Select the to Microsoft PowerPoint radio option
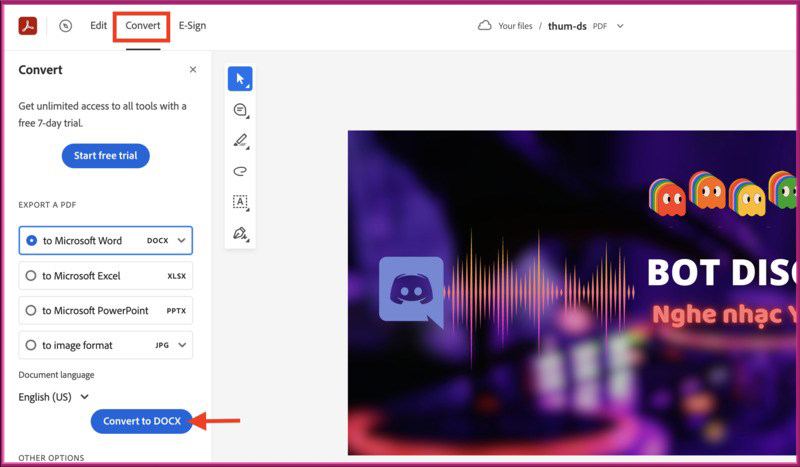Image resolution: width=800 pixels, height=467 pixels. tap(31, 310)
